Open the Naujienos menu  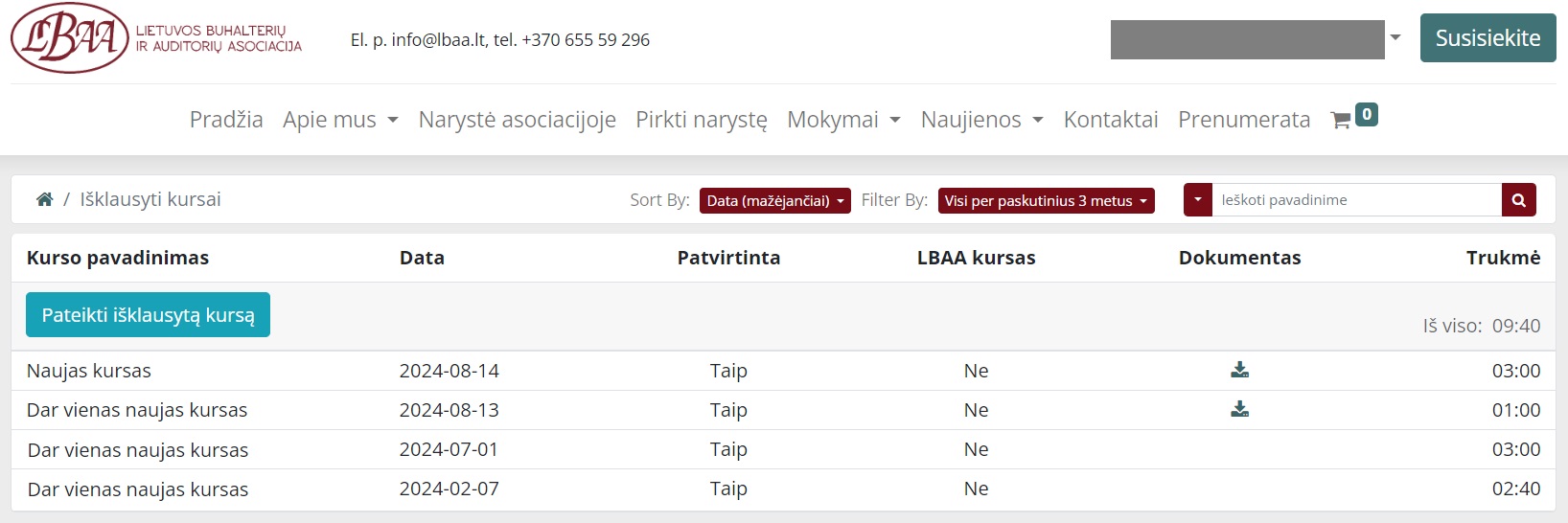click(981, 120)
